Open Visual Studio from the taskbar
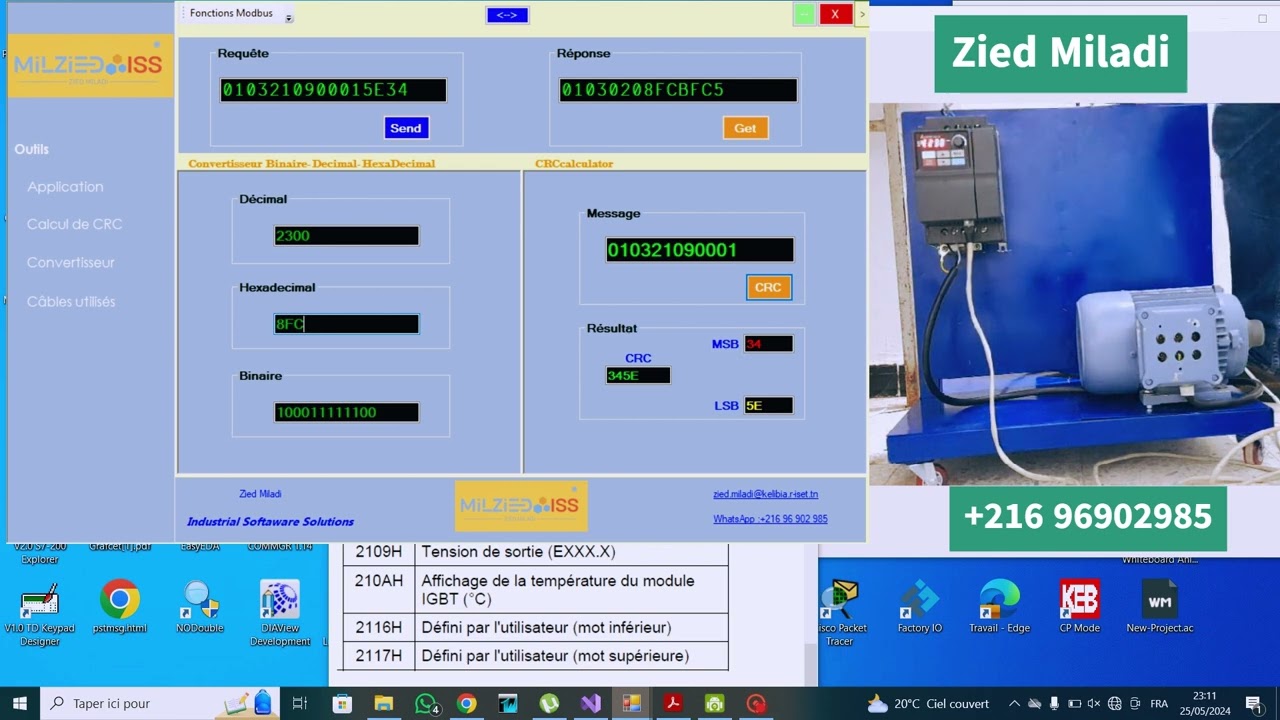The width and height of the screenshot is (1280, 720). [591, 703]
